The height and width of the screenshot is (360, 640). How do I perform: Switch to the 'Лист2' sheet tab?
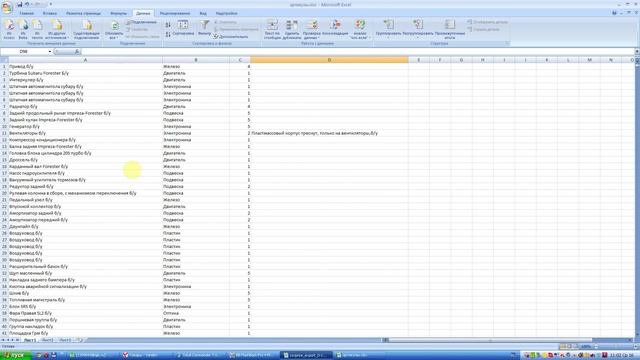[47, 340]
